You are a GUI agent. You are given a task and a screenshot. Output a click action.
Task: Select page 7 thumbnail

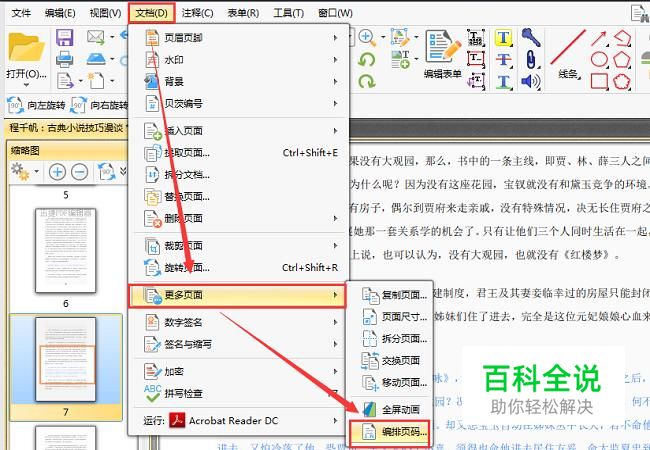(65, 360)
